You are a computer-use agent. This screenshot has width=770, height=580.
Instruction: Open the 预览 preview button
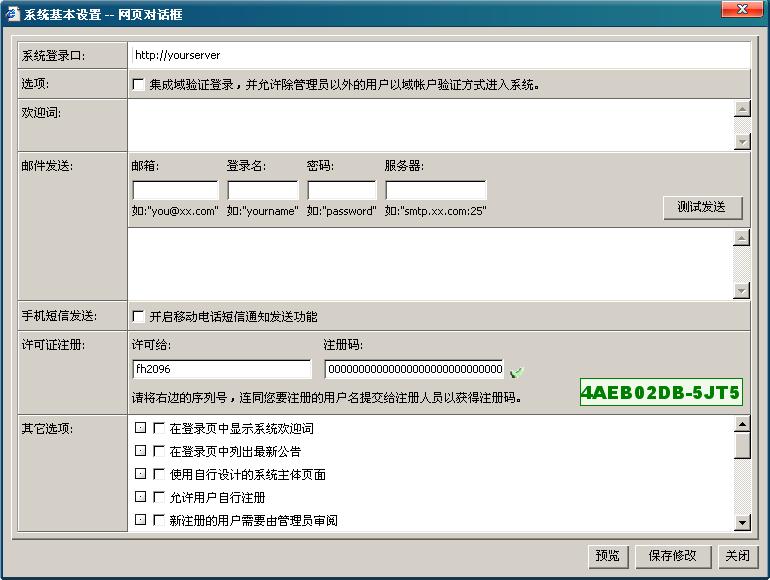pyautogui.click(x=607, y=556)
